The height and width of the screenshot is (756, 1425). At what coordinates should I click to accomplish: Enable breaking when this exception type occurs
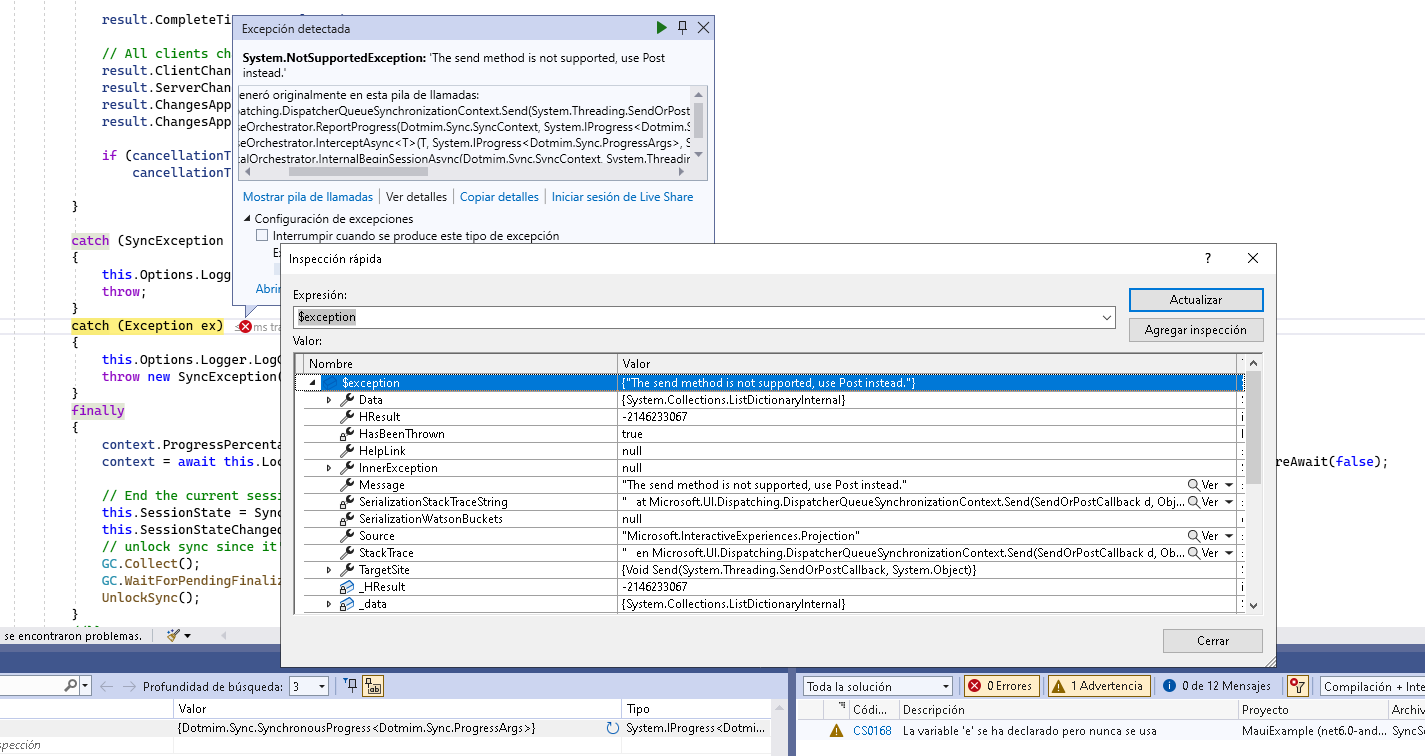pos(262,235)
